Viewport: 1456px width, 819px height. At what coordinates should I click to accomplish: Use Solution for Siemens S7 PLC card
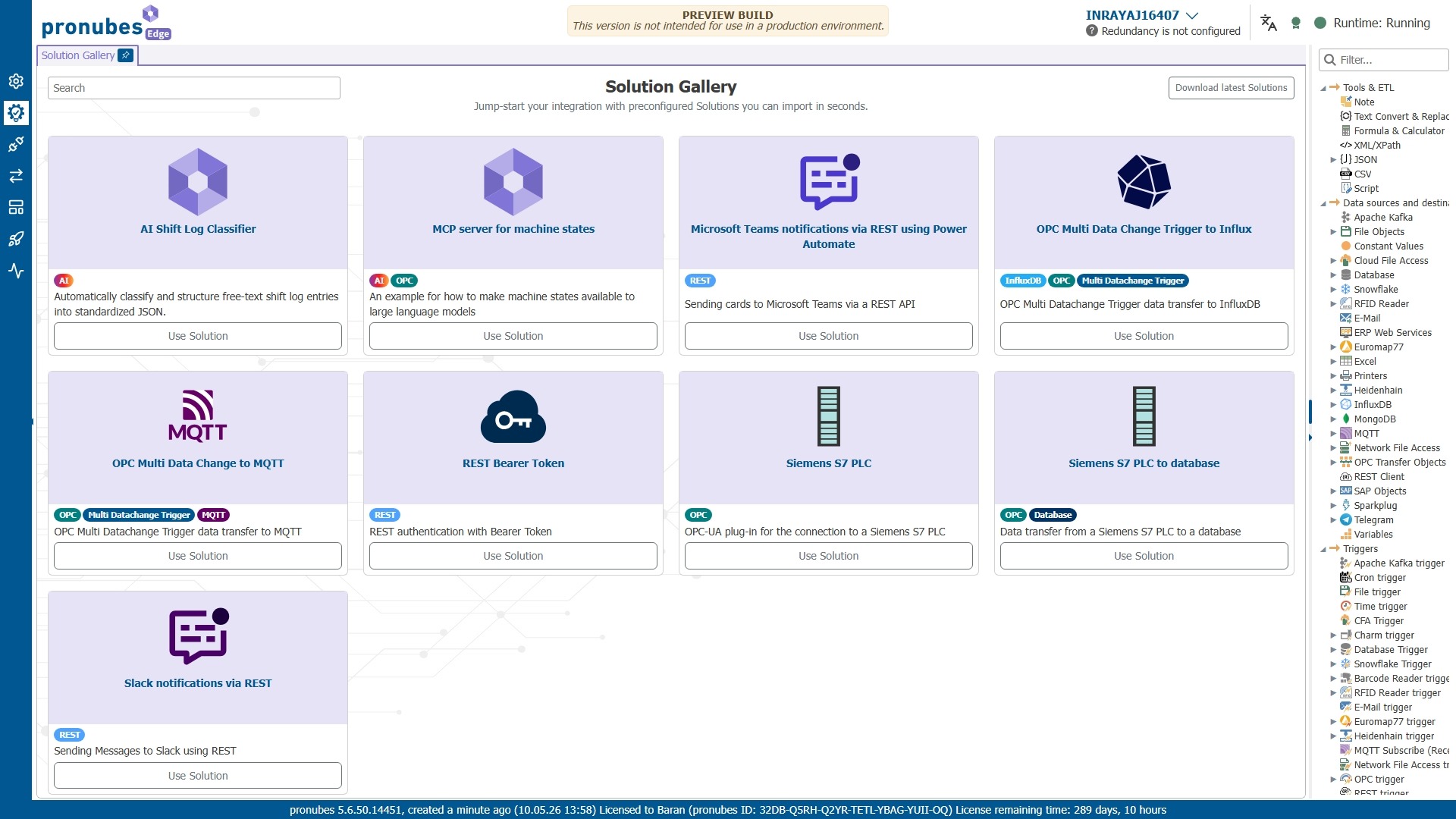tap(829, 556)
